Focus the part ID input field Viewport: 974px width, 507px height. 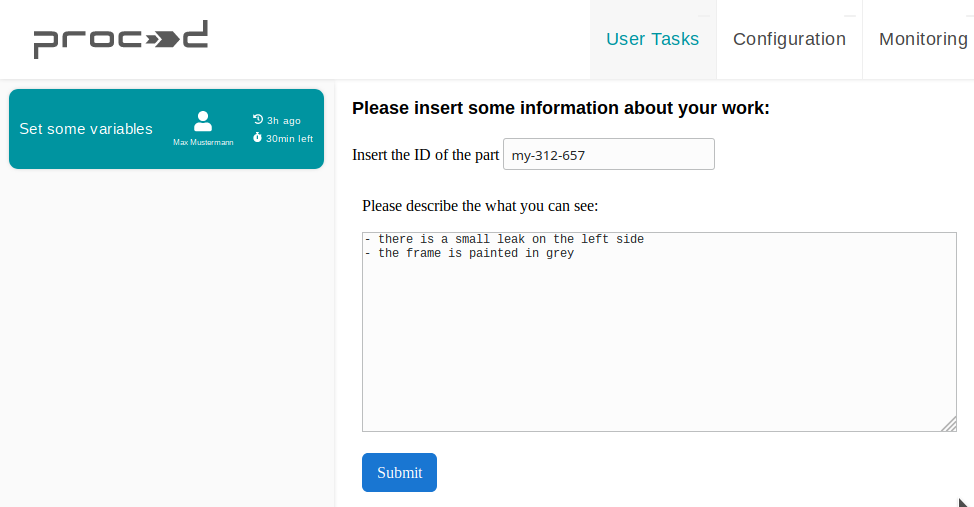[x=608, y=154]
